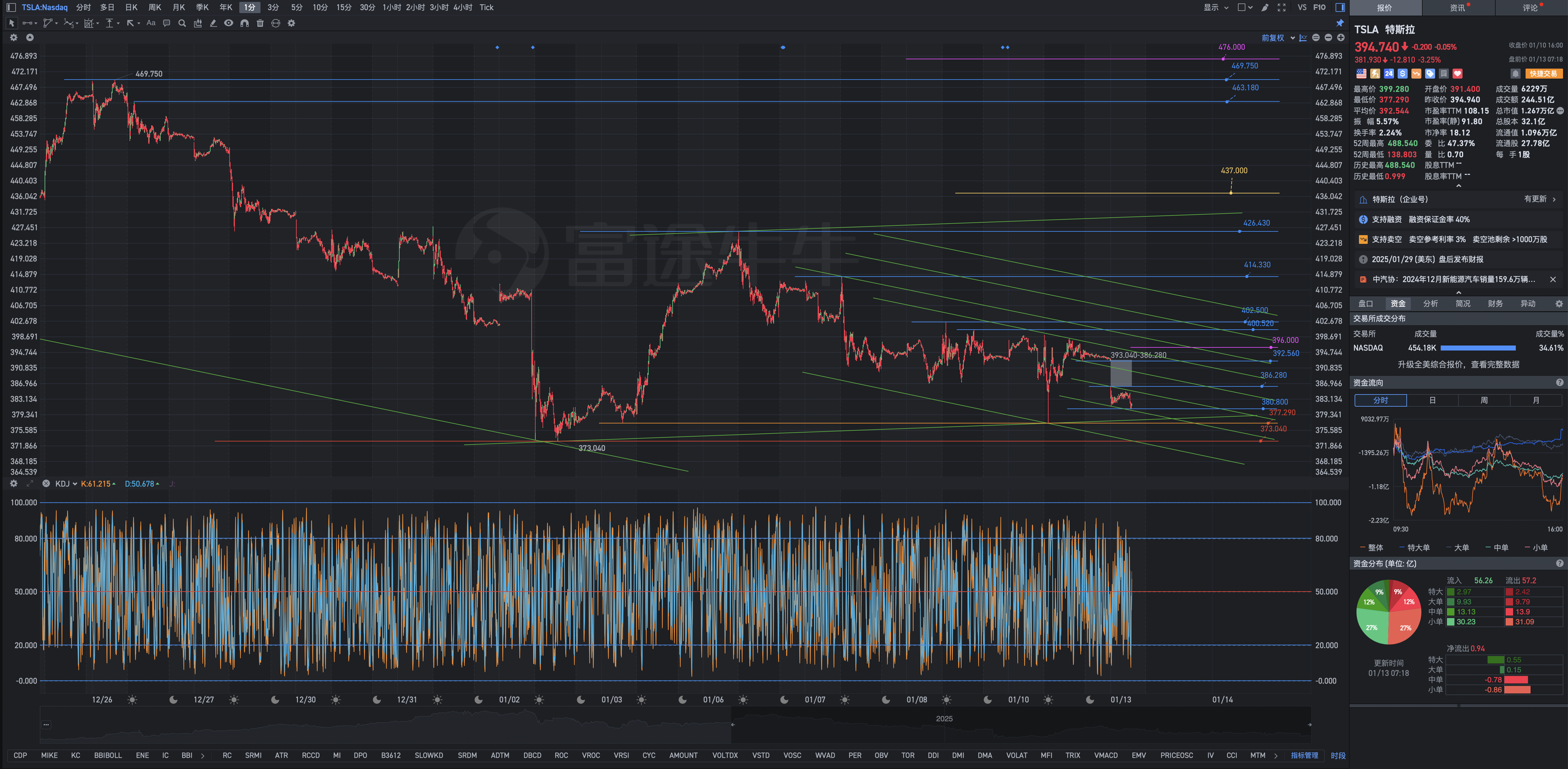
Task: Open drawing toolbar settings gear
Action: click(x=292, y=23)
